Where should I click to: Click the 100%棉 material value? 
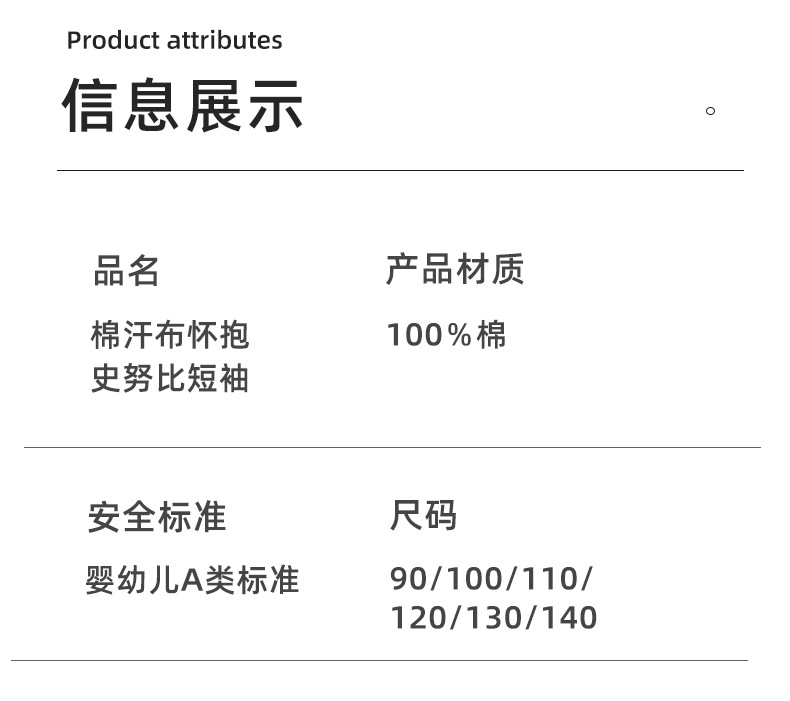point(446,335)
